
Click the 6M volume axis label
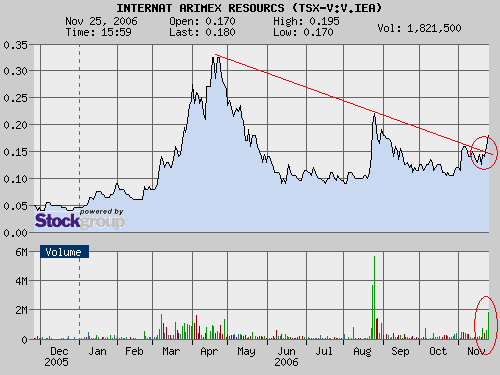tap(21, 252)
